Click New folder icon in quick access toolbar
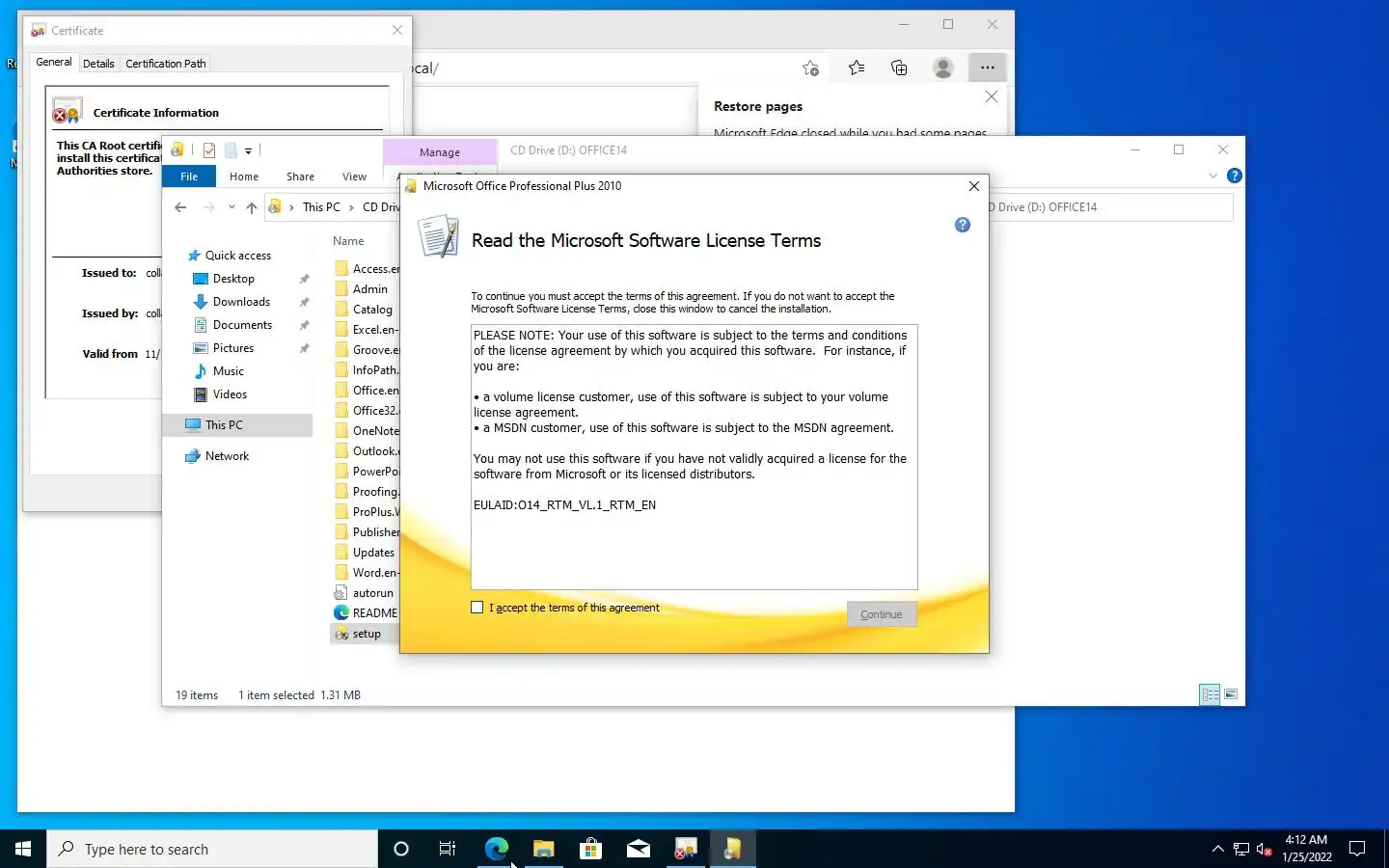Viewport: 1389px width, 868px height. (x=231, y=150)
